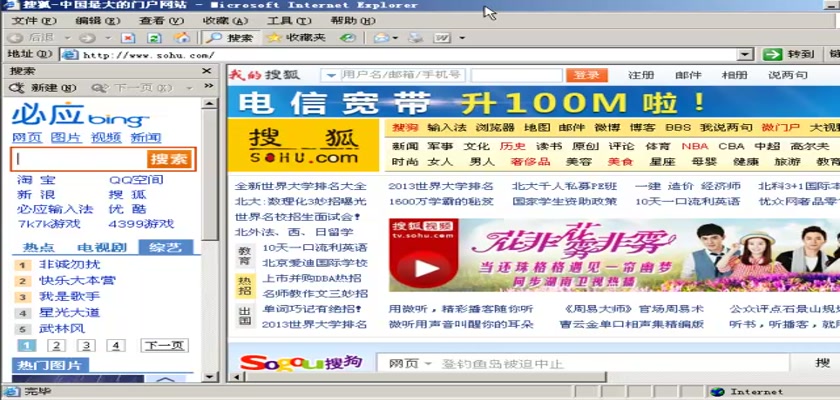Screen dimensions: 840x400
Task: Refresh the page with green arrows icon
Action: [155, 38]
